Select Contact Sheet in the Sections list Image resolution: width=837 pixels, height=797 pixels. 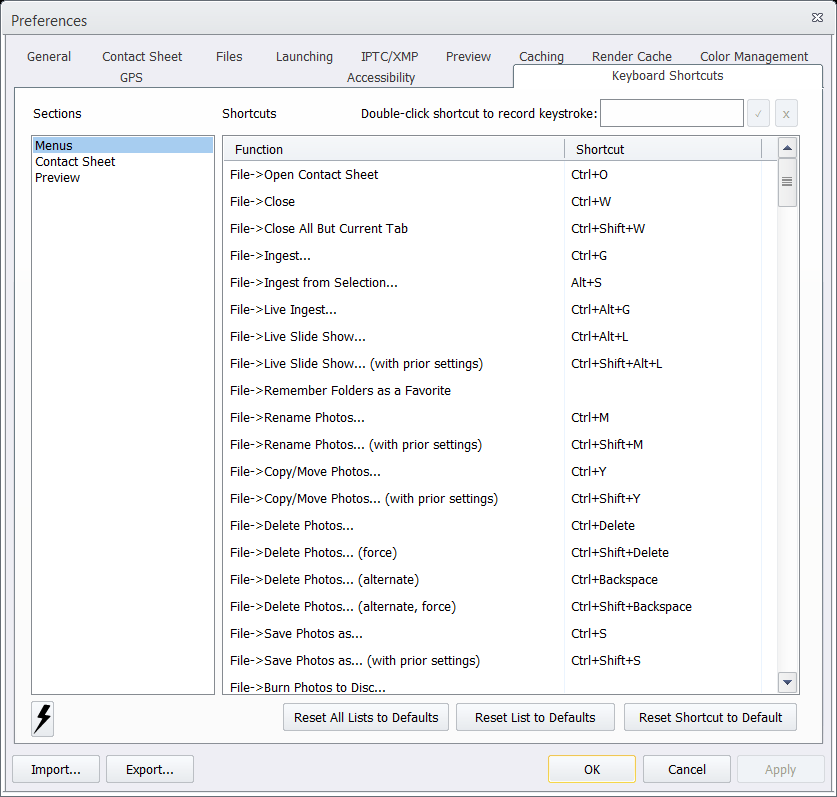pos(74,161)
